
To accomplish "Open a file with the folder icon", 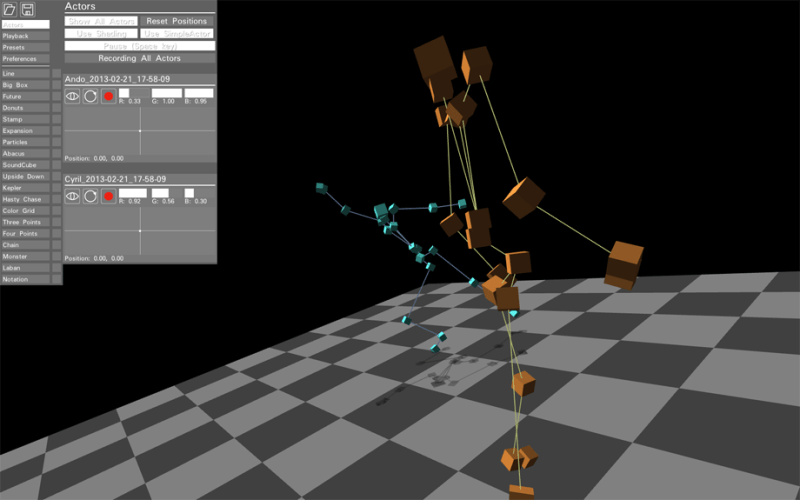I will pos(9,9).
